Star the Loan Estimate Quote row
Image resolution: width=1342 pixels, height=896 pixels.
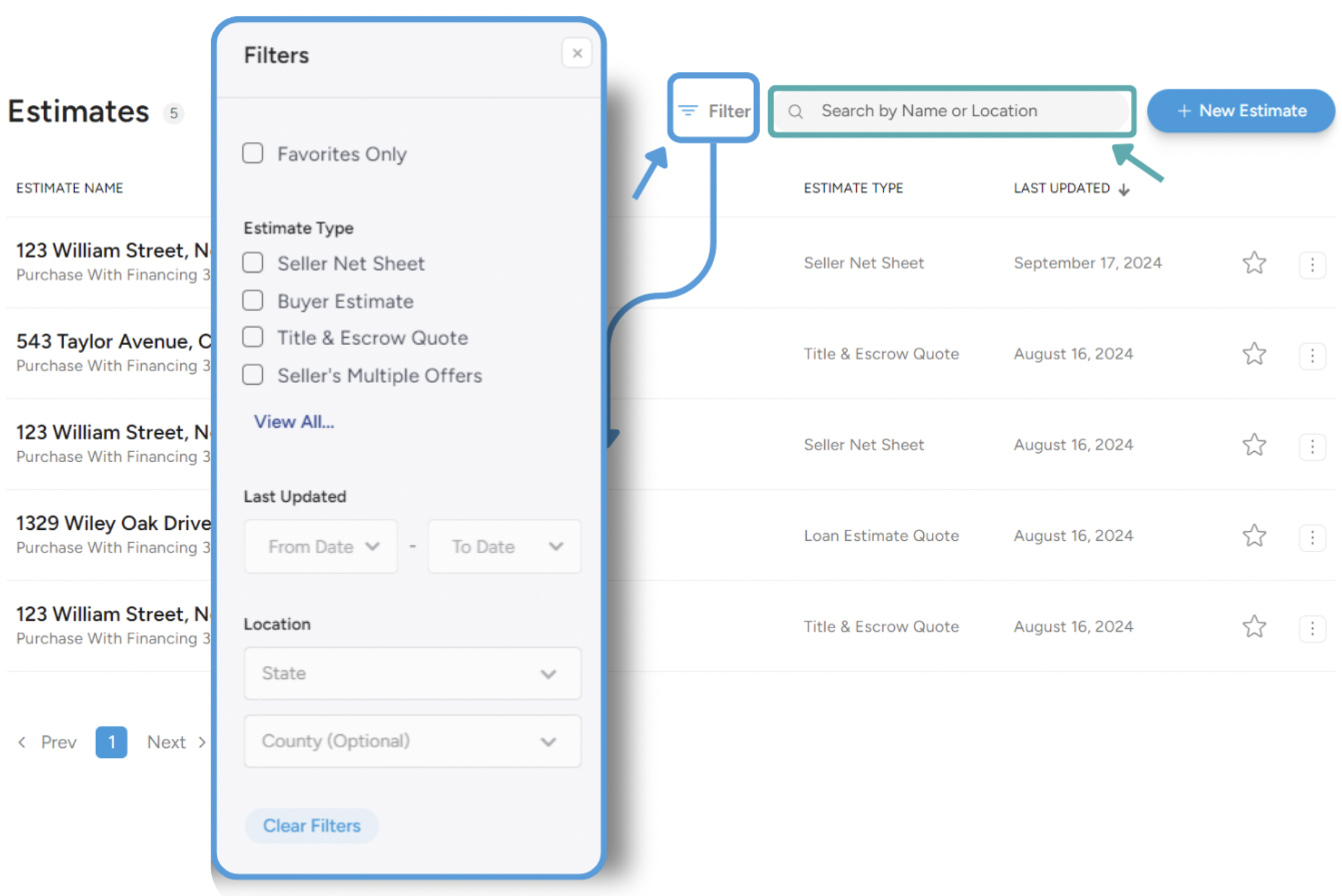coord(1253,536)
